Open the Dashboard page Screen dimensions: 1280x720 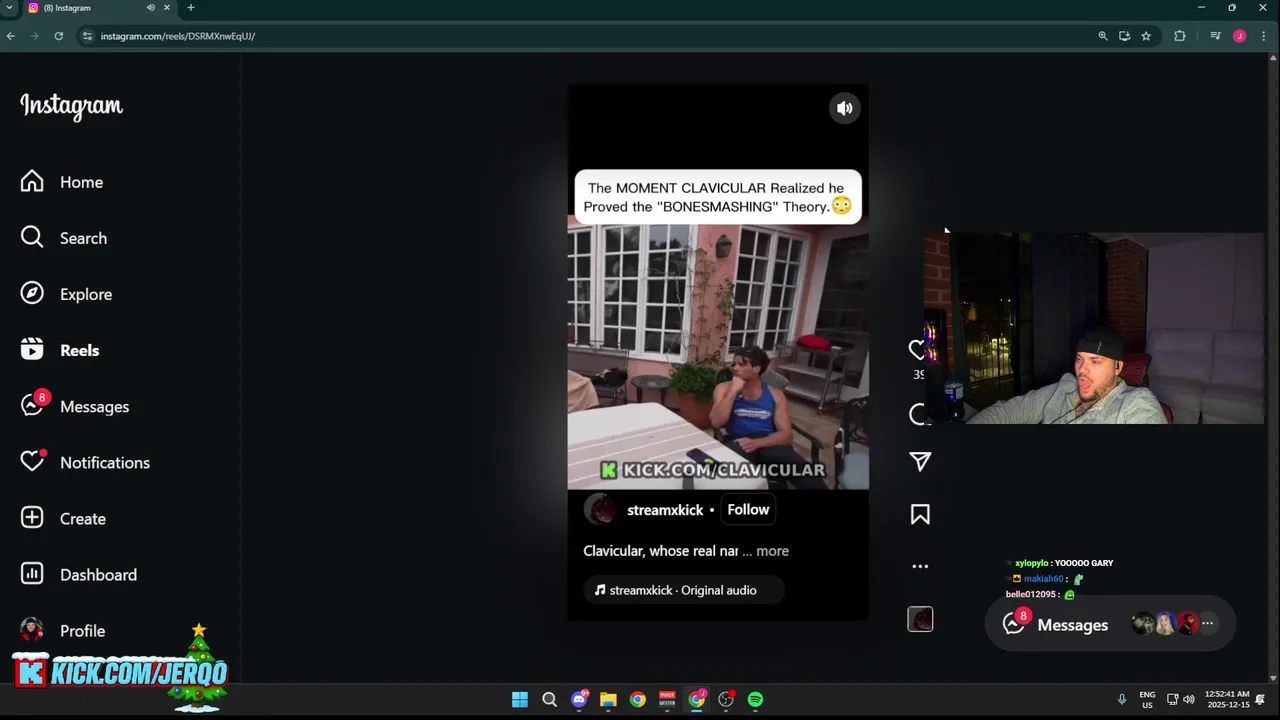(x=79, y=574)
